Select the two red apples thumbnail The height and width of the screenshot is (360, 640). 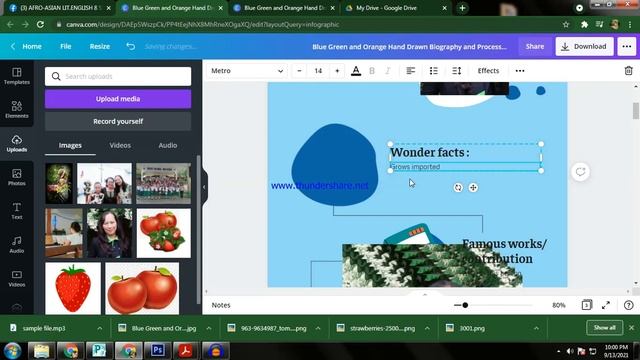tap(142, 288)
